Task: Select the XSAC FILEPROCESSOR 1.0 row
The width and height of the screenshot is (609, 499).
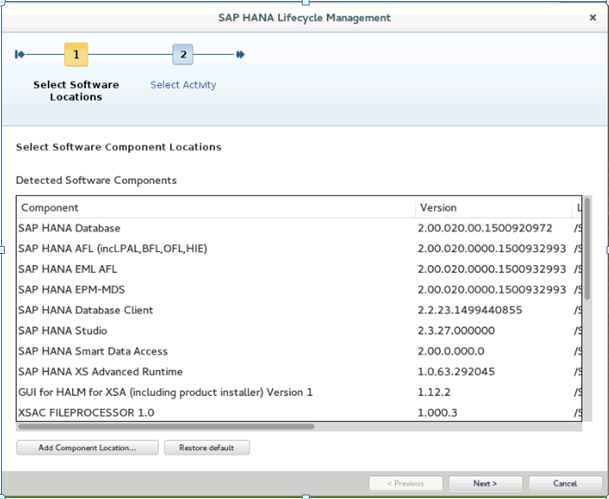Action: [215, 412]
